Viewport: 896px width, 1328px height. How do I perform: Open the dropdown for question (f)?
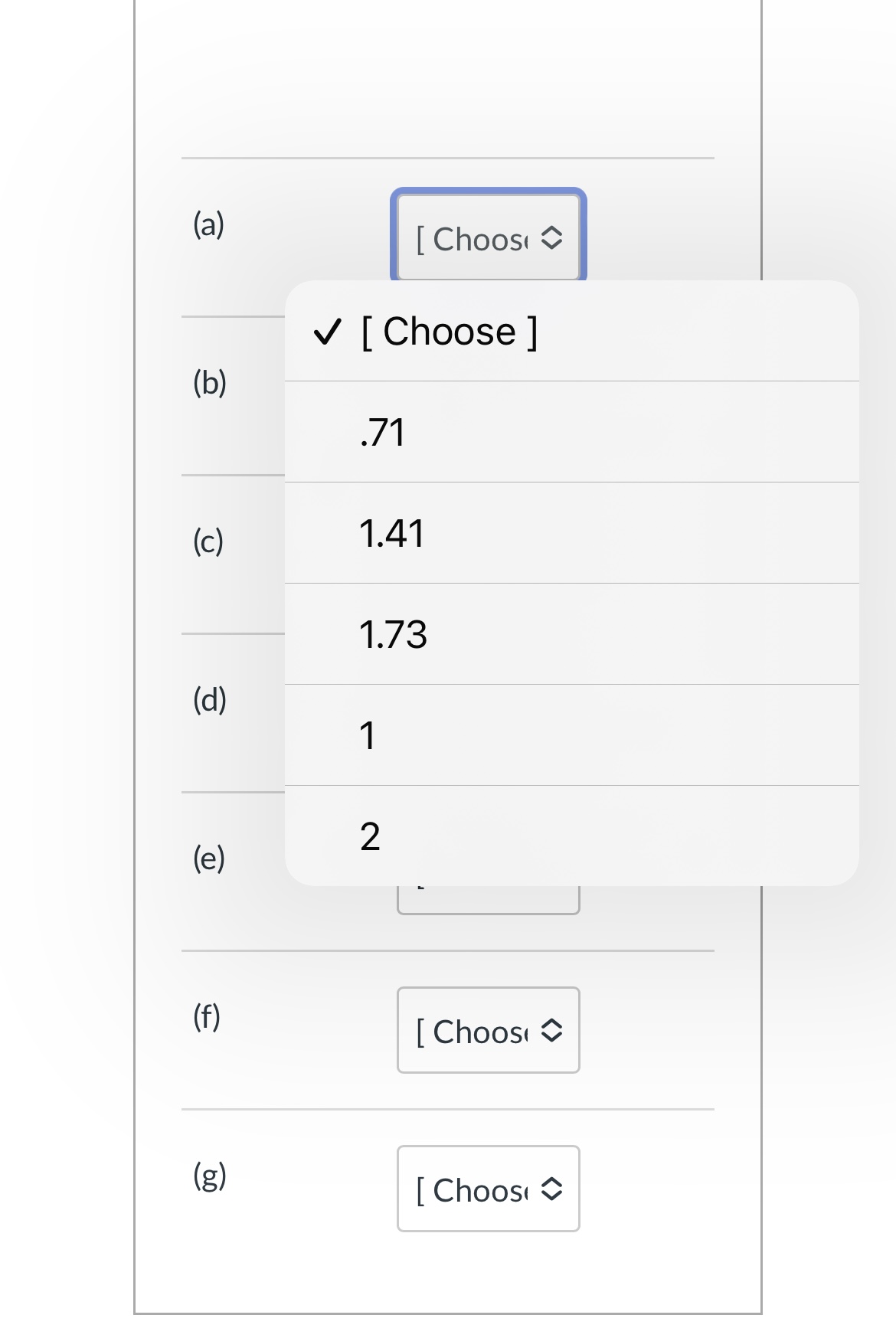coord(488,1030)
